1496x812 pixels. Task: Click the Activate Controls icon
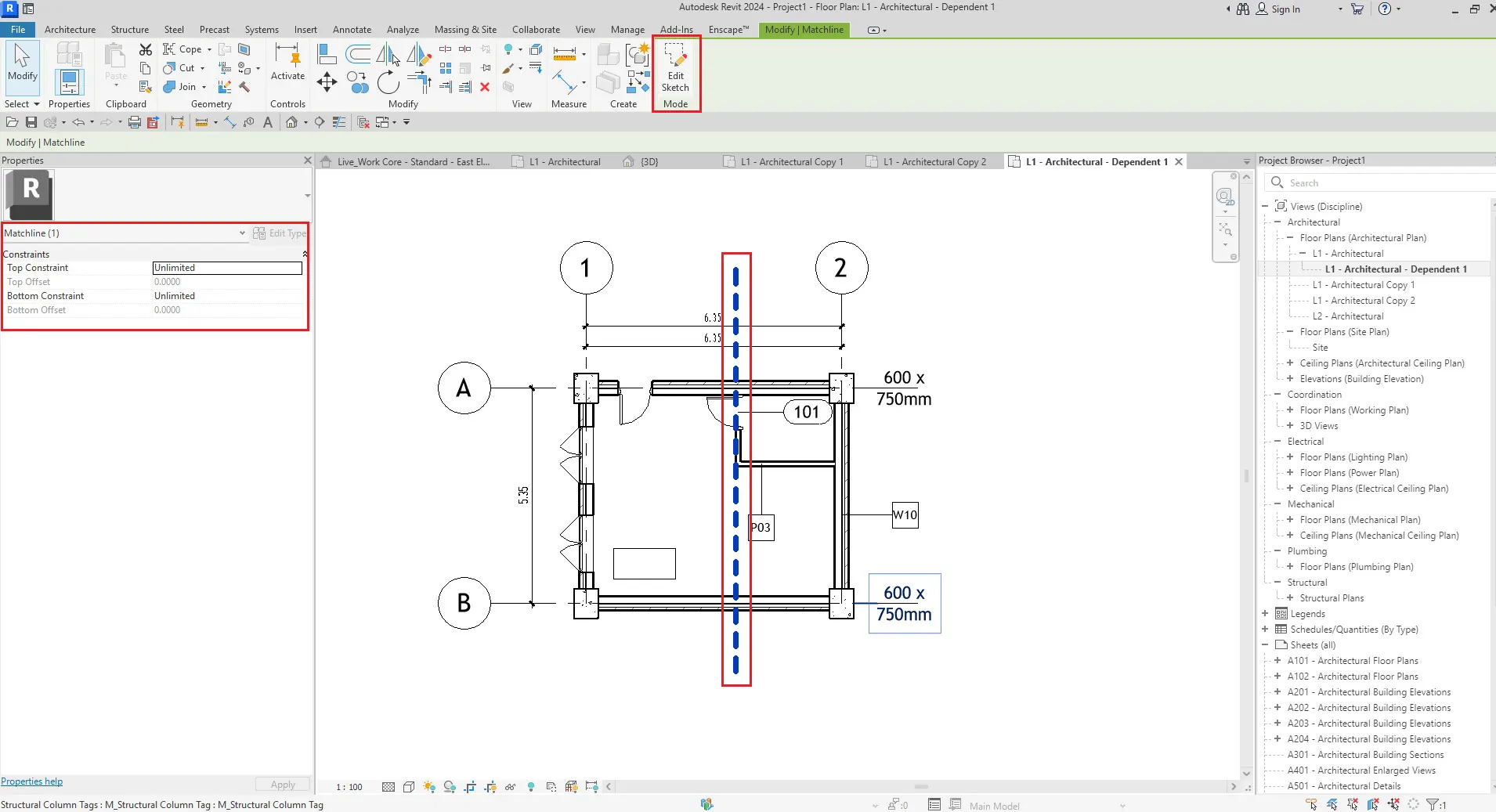[x=287, y=62]
